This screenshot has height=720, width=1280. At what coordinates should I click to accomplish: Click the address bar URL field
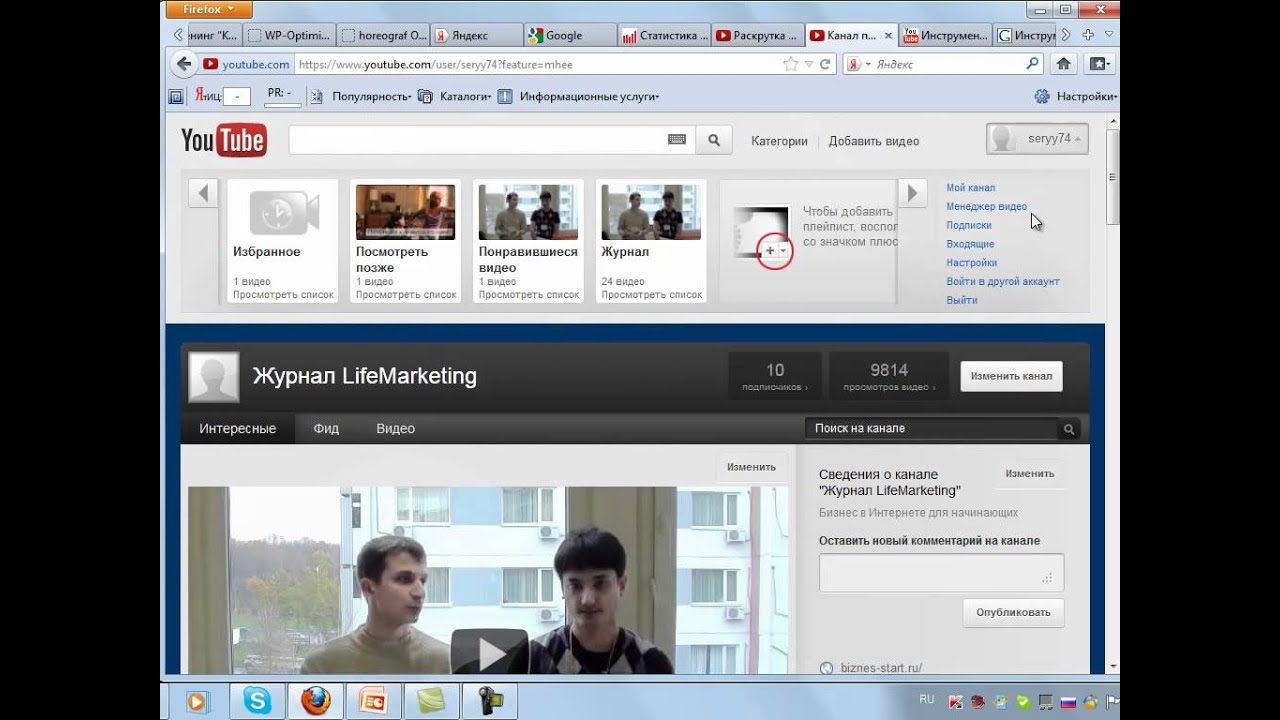(x=538, y=64)
